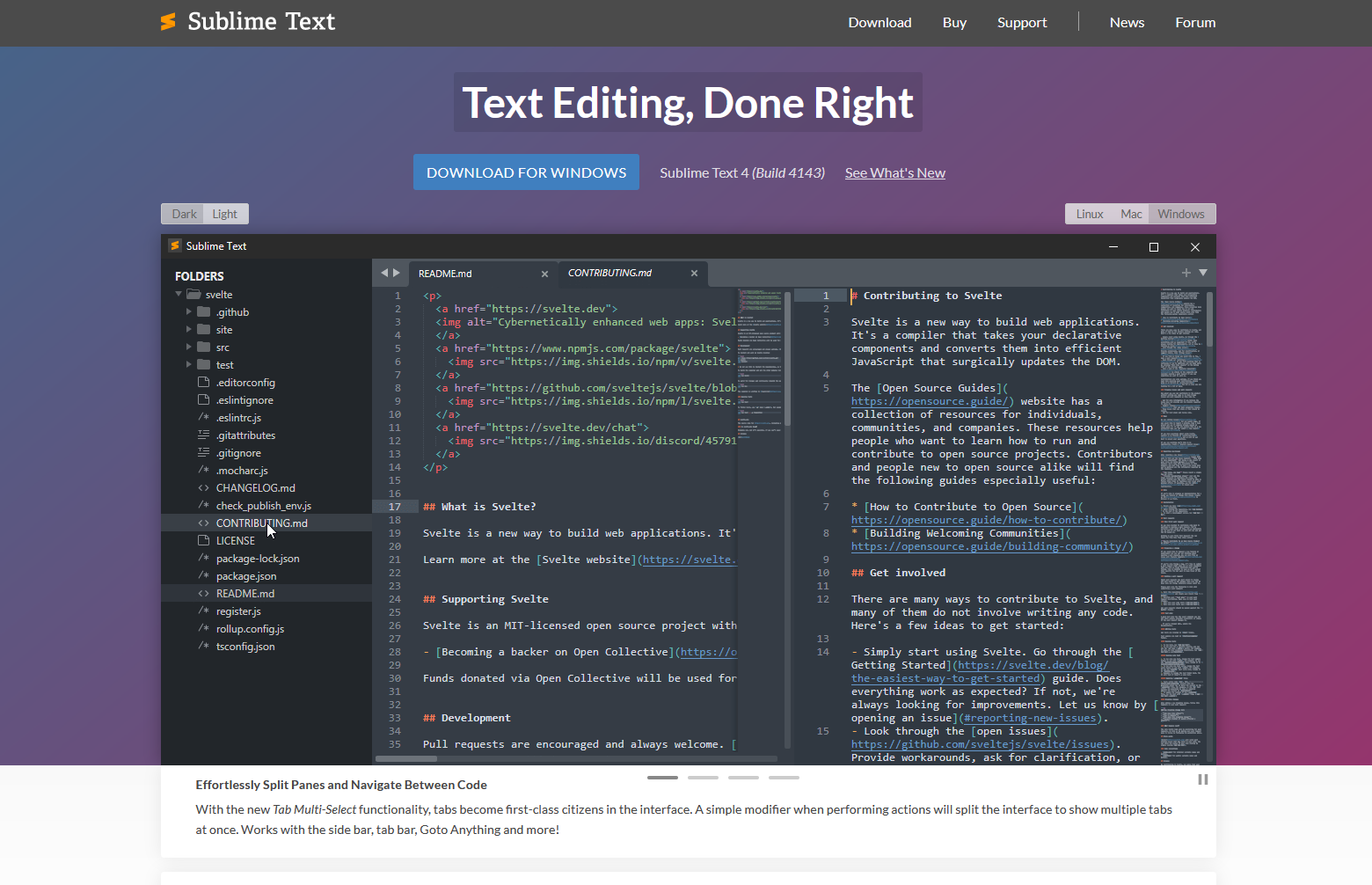Collapse the svelte root folder
This screenshot has height=885, width=1372.
pos(179,295)
